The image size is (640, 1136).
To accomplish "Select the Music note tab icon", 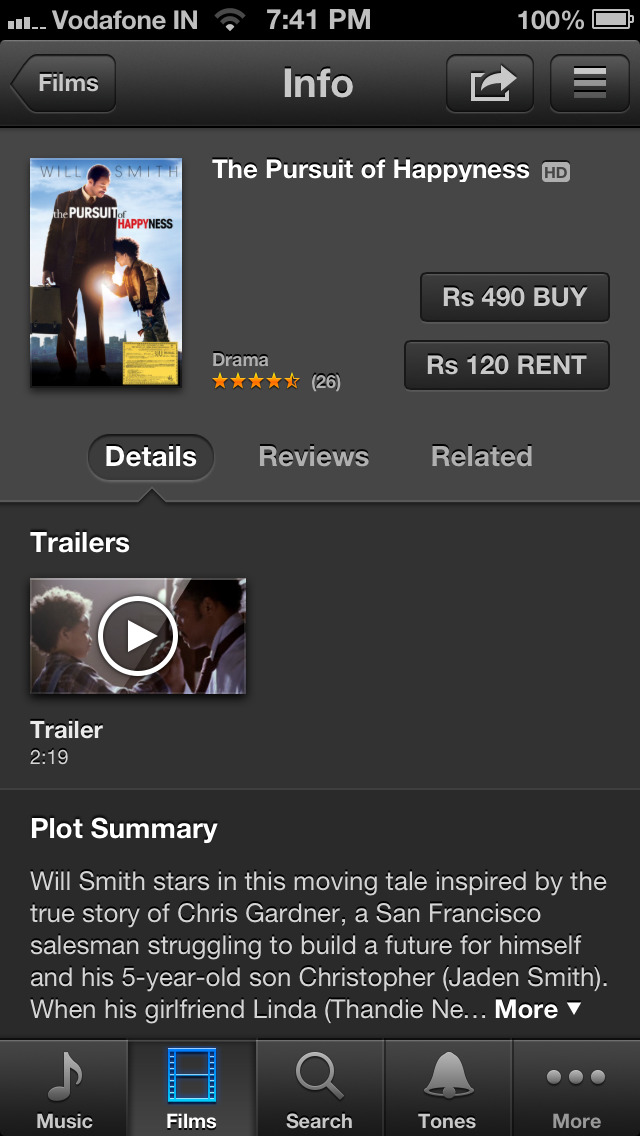I will click(x=65, y=1076).
